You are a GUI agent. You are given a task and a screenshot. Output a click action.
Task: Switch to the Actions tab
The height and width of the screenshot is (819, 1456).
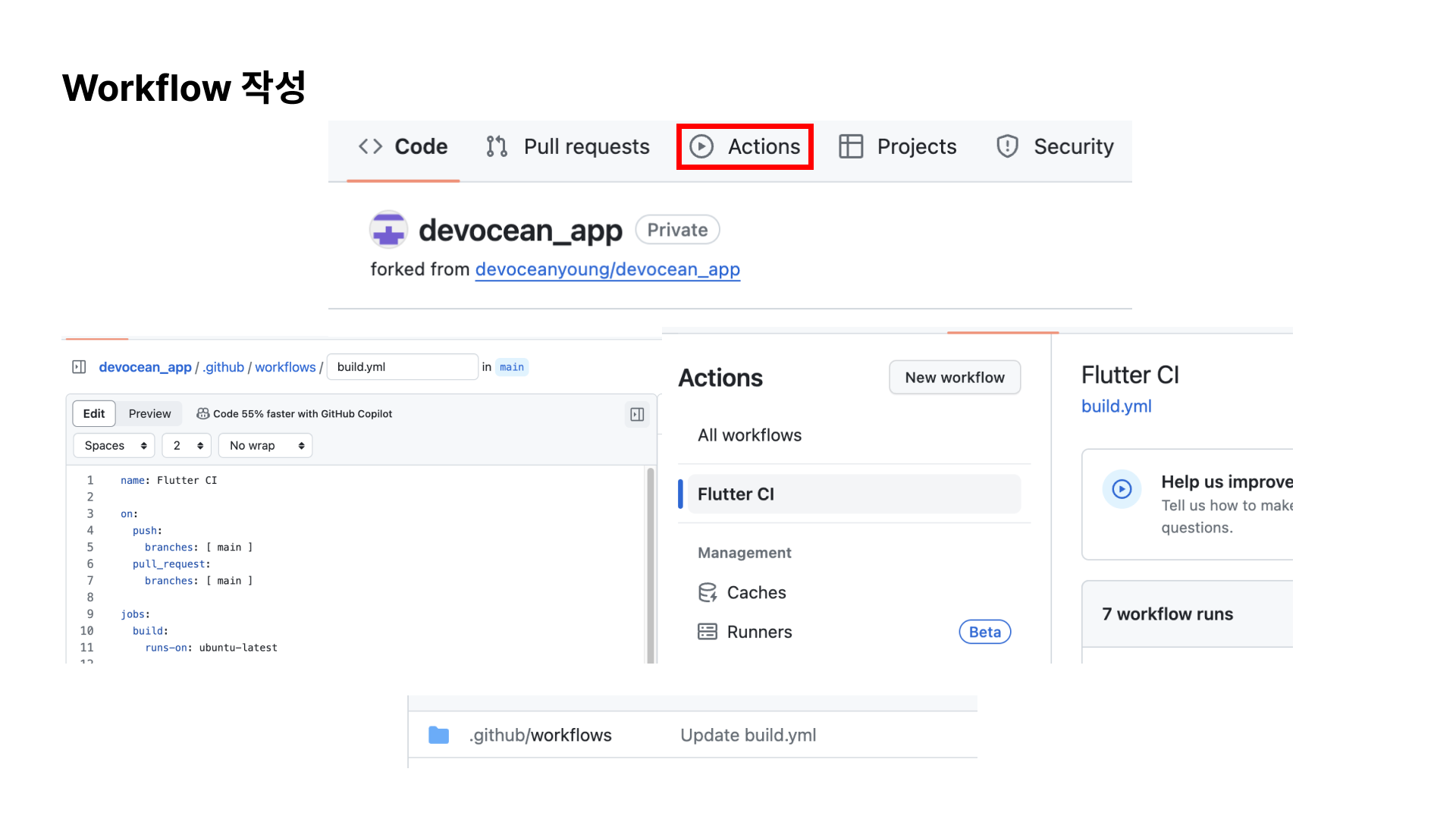(745, 146)
